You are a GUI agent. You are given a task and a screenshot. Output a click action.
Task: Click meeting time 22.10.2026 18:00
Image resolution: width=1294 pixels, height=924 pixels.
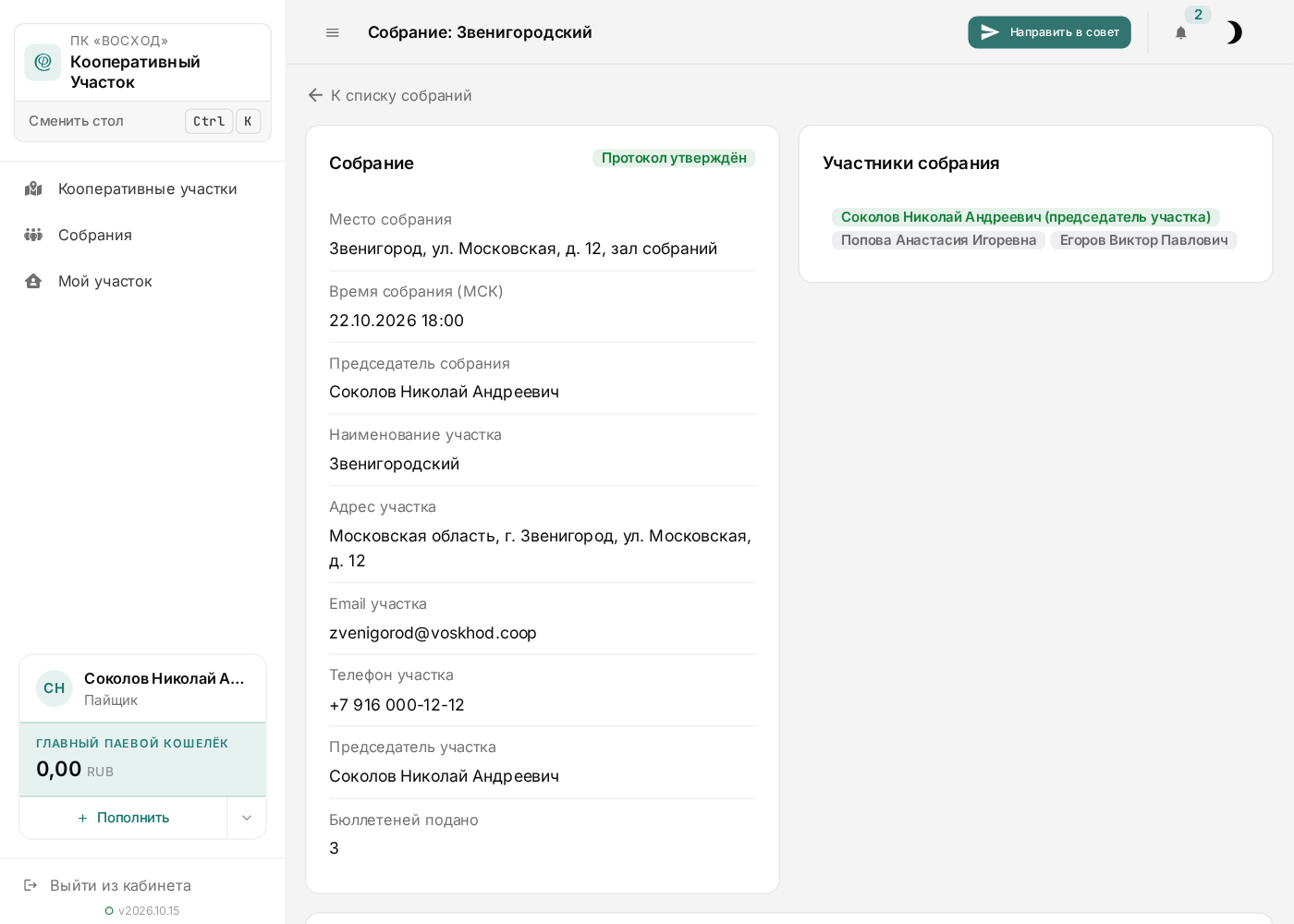[x=397, y=321]
